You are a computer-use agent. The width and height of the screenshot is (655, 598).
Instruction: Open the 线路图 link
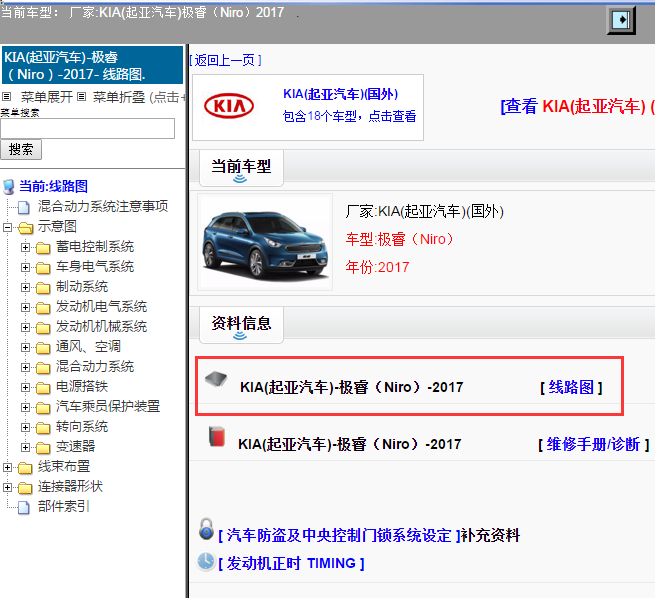point(571,388)
